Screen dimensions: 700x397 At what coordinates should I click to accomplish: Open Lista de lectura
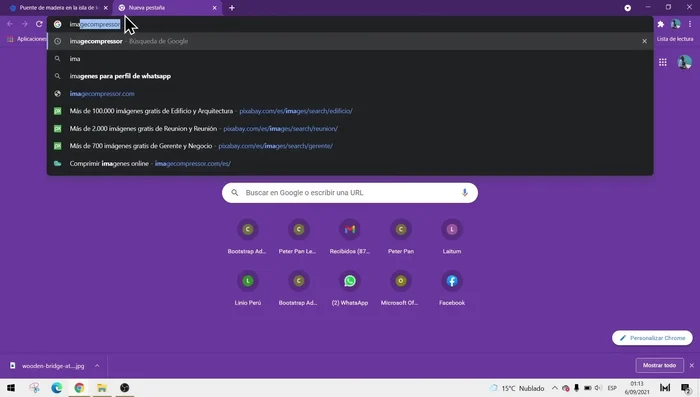[x=675, y=39]
